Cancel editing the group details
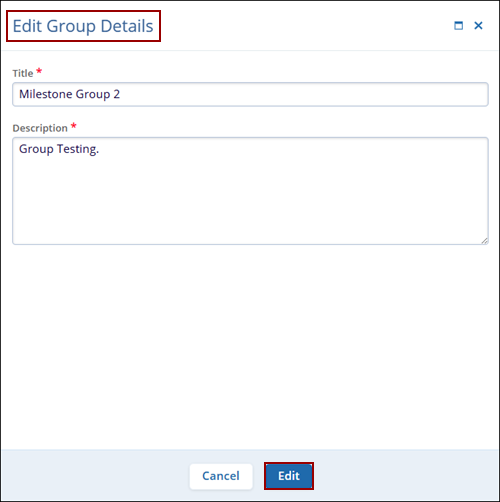Image resolution: width=500 pixels, height=502 pixels. pyautogui.click(x=221, y=476)
